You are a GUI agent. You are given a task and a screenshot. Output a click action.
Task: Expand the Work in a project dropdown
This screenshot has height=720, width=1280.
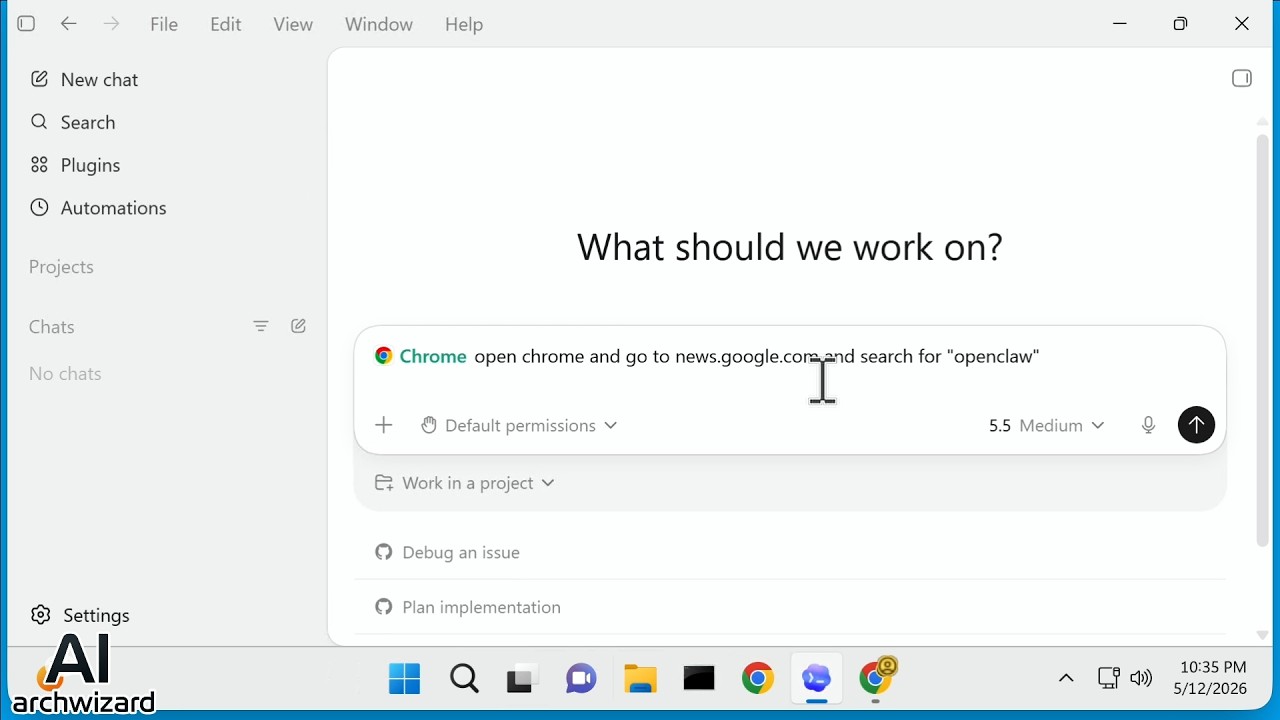465,483
